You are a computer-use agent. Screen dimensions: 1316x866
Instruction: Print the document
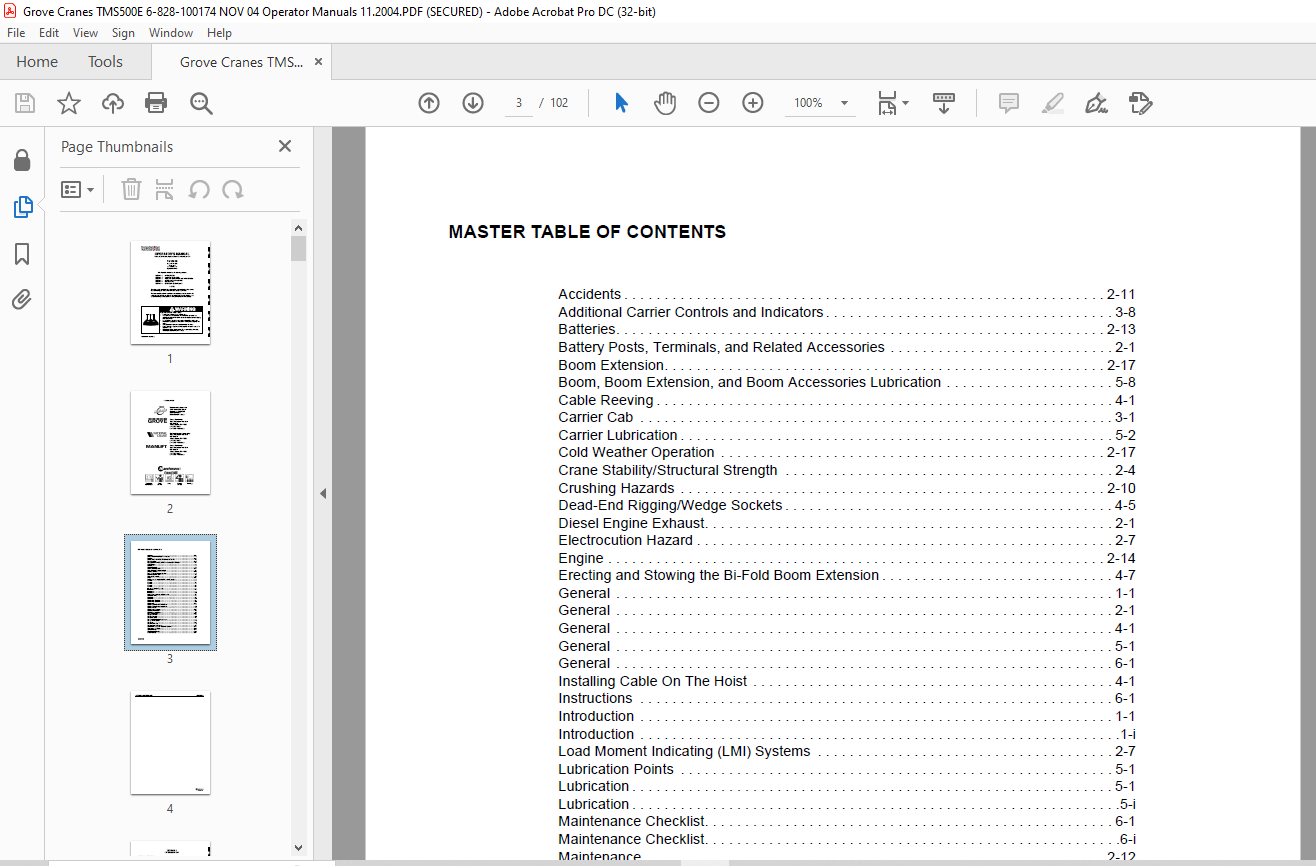pyautogui.click(x=156, y=103)
